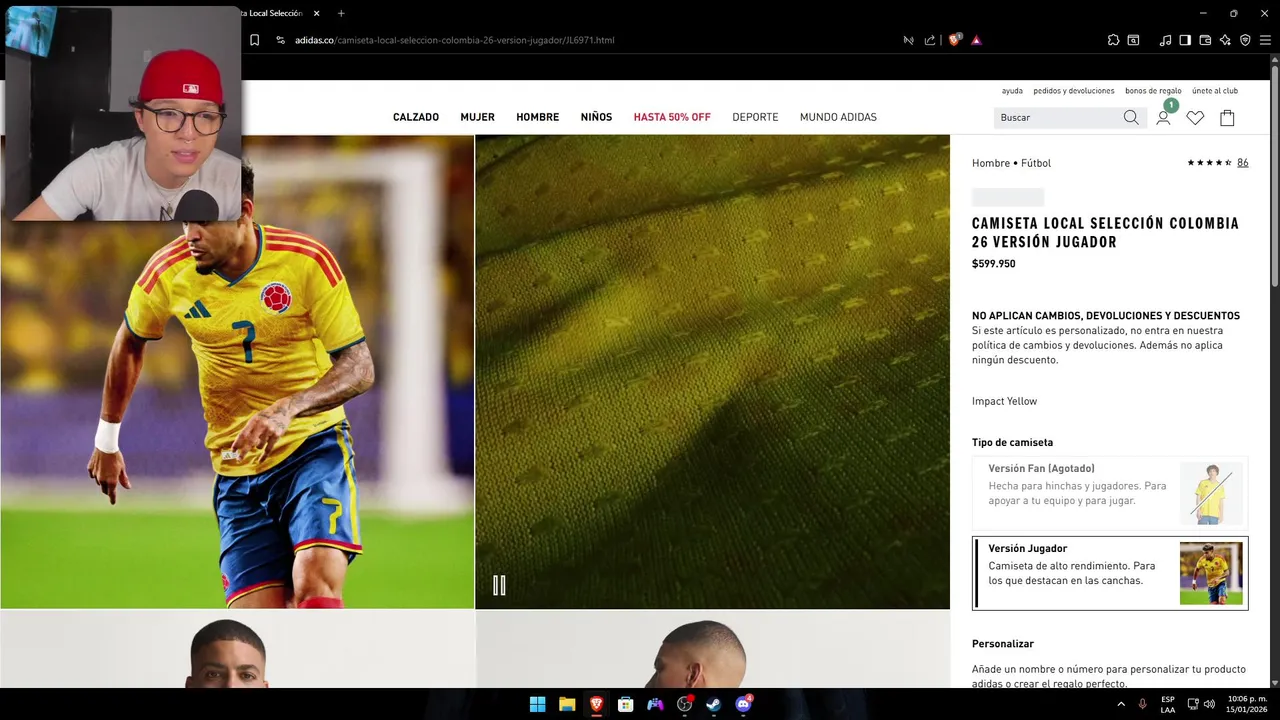
Task: Click the Impact Yellow color label
Action: point(1004,401)
